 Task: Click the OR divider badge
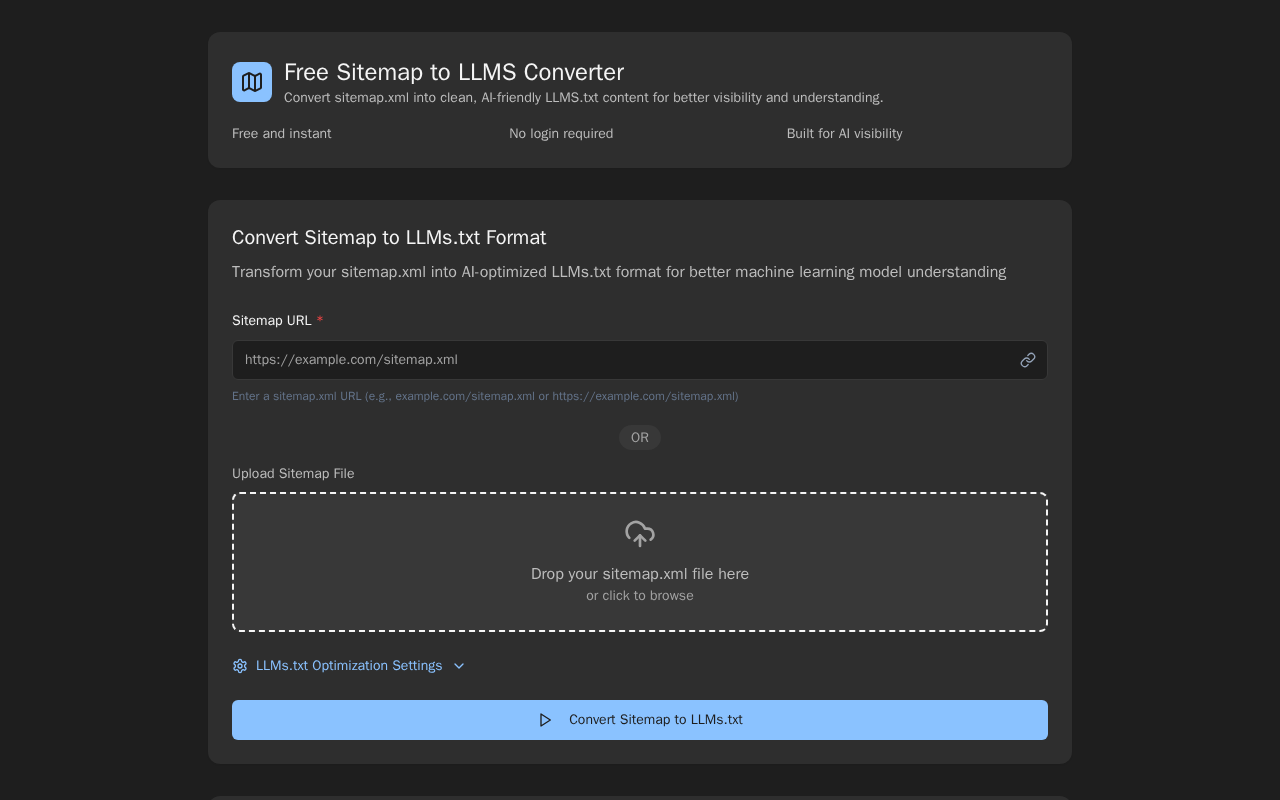point(640,438)
